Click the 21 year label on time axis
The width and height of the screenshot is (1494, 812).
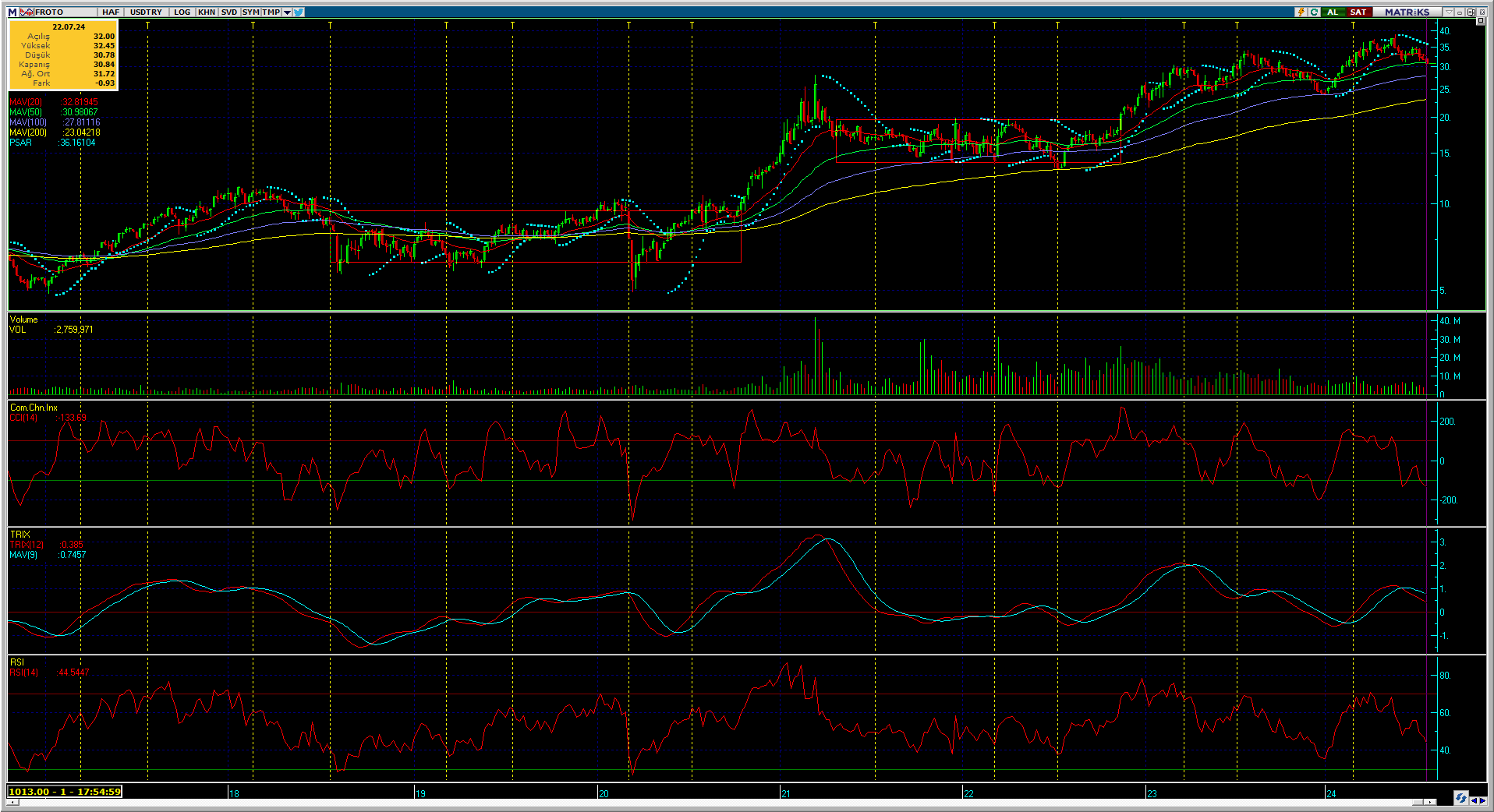(786, 793)
